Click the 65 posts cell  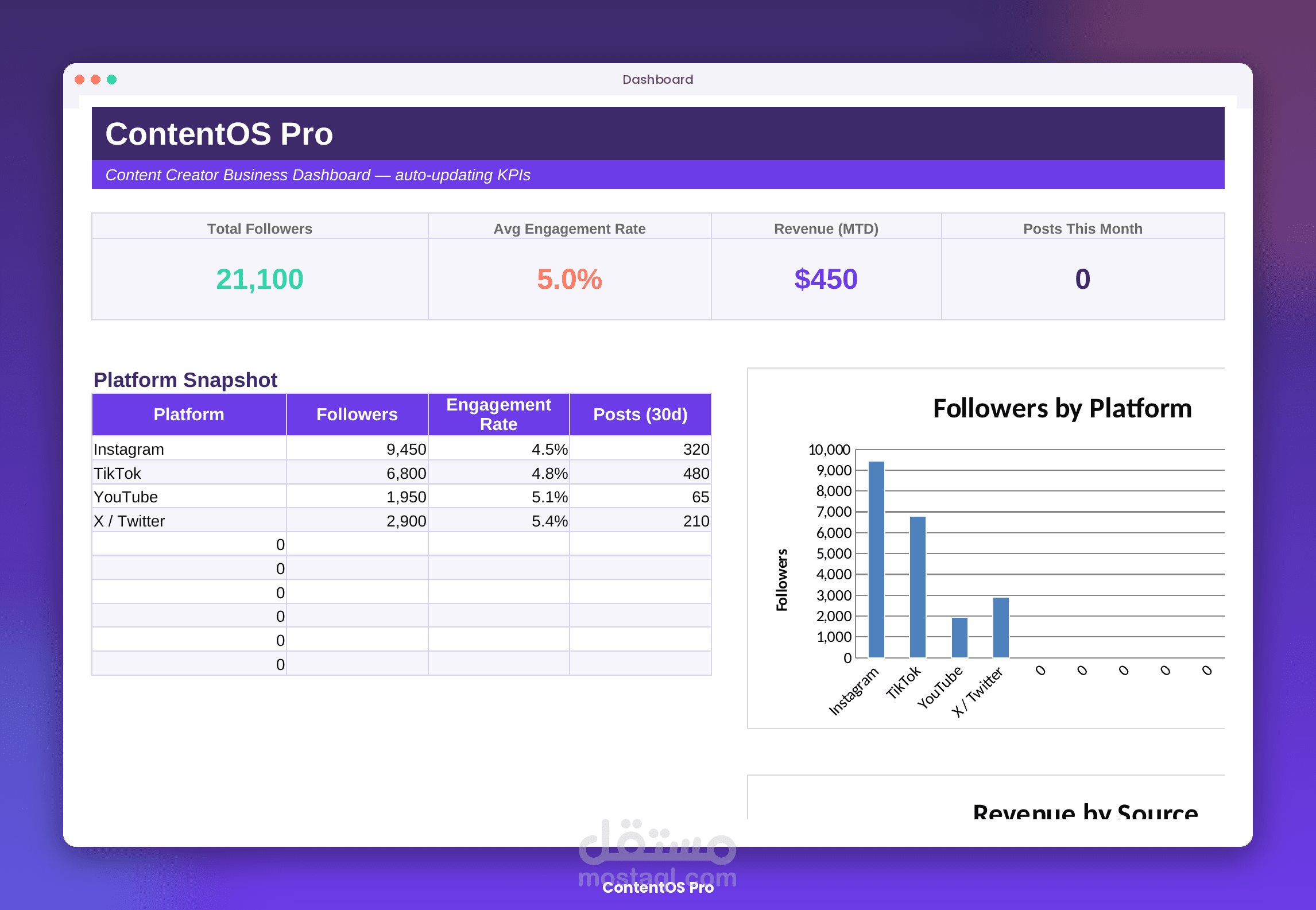click(640, 497)
